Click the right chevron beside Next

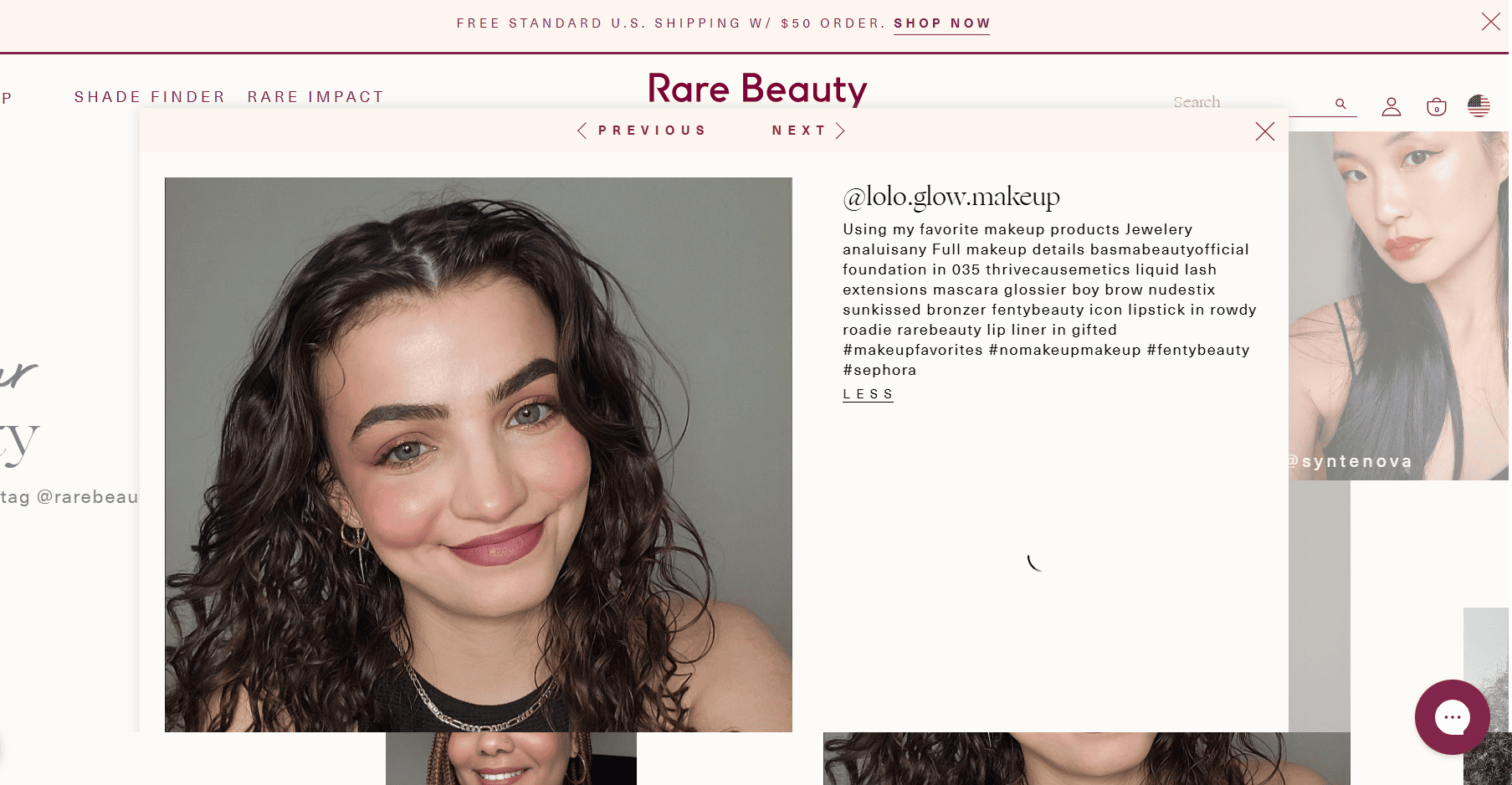pyautogui.click(x=841, y=131)
